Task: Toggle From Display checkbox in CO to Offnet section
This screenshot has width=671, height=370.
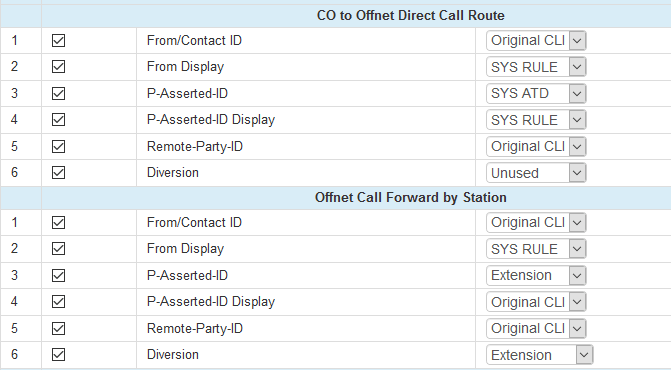Action: pos(58,67)
